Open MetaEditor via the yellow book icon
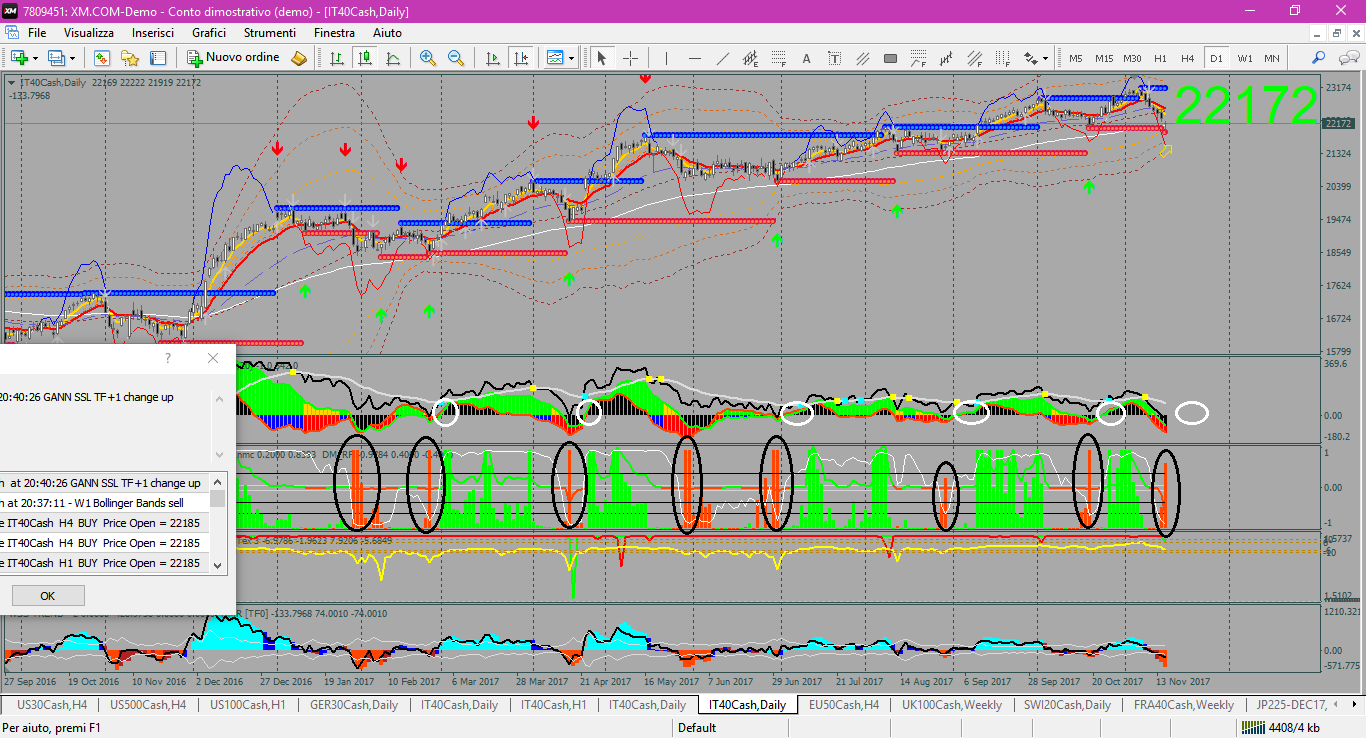Screen dimensions: 1366x738 [x=299, y=58]
